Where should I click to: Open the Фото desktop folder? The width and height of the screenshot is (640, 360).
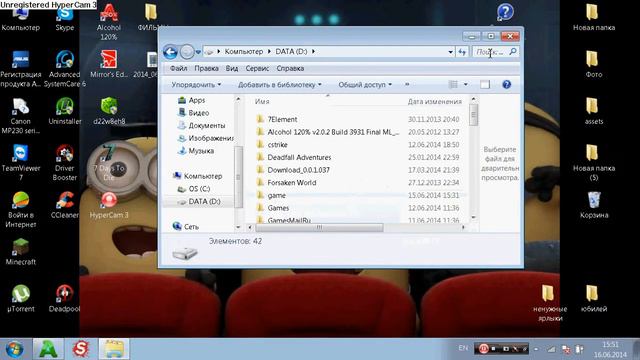[x=593, y=64]
